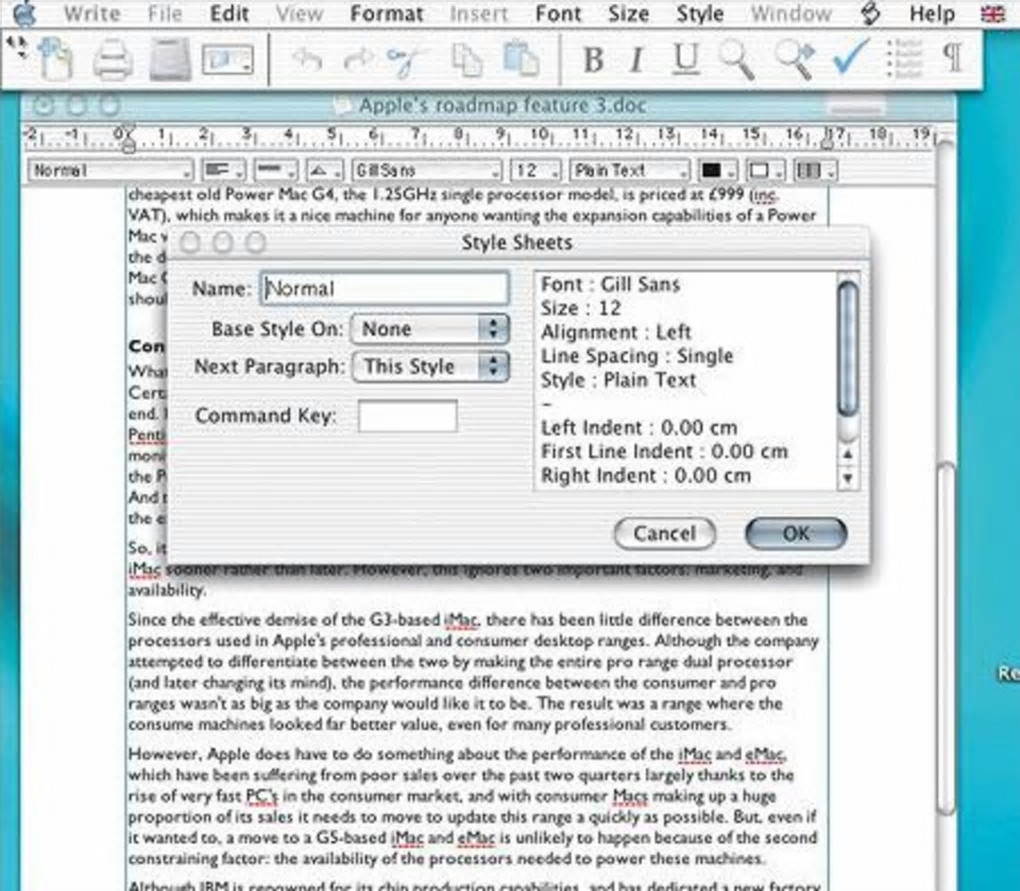Click the Paste clipboard icon
Screen dimensions: 1020x891
tap(520, 59)
